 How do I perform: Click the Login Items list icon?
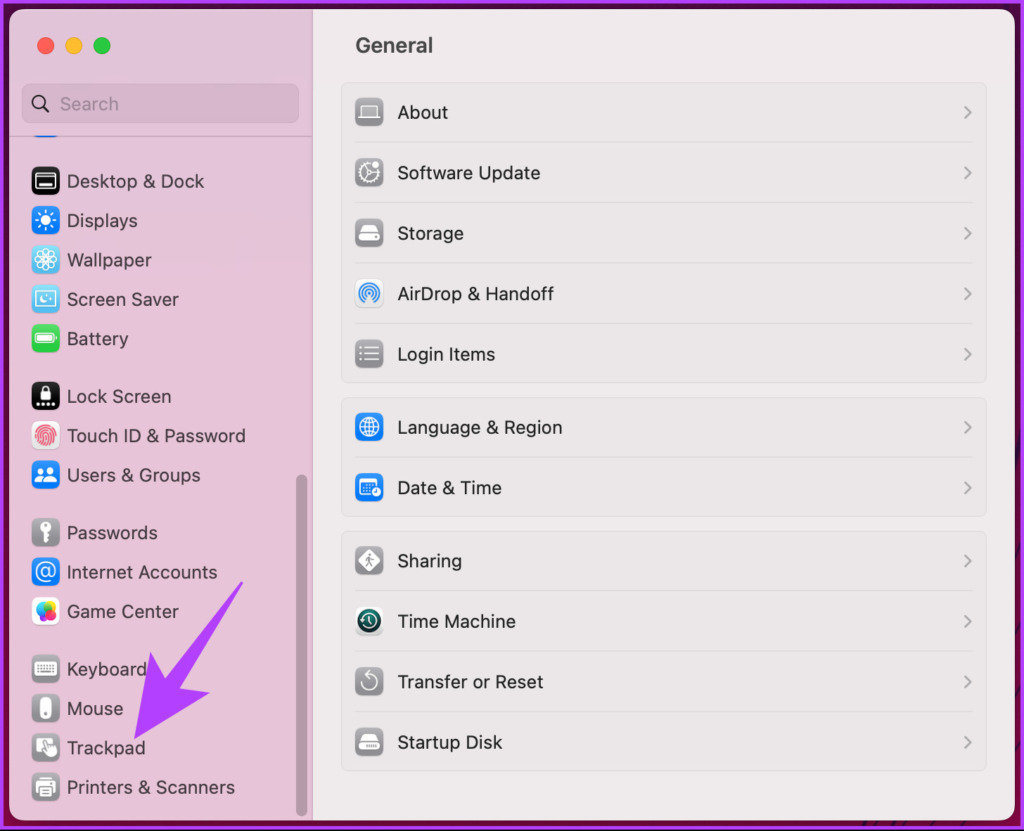(369, 354)
